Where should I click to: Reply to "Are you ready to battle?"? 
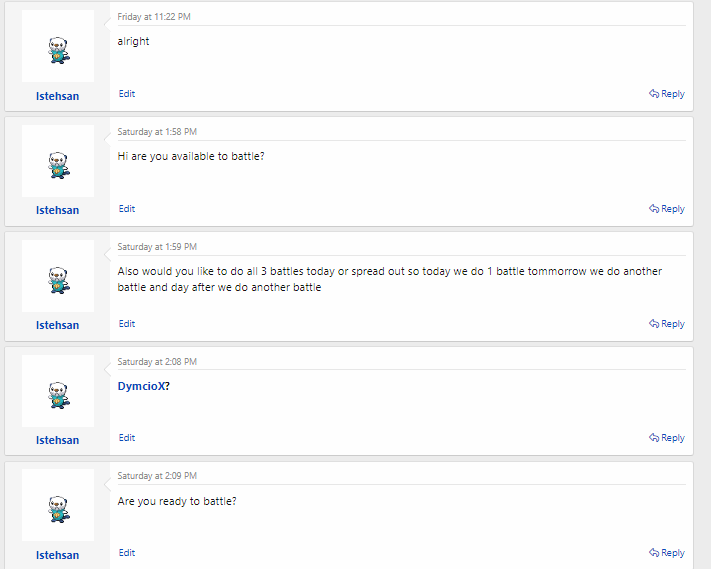[667, 553]
